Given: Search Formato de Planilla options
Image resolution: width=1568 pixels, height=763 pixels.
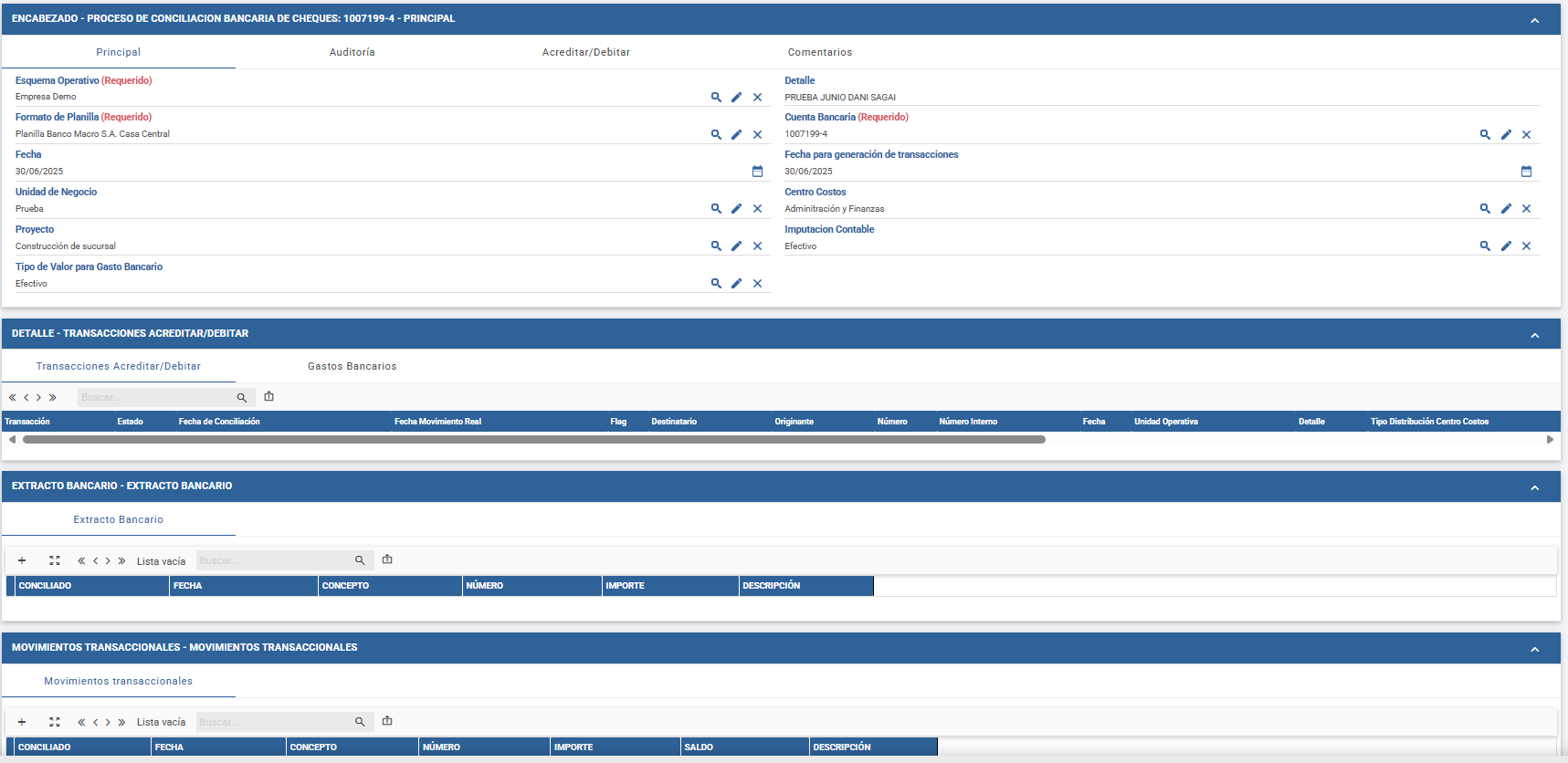Looking at the screenshot, I should 716,134.
